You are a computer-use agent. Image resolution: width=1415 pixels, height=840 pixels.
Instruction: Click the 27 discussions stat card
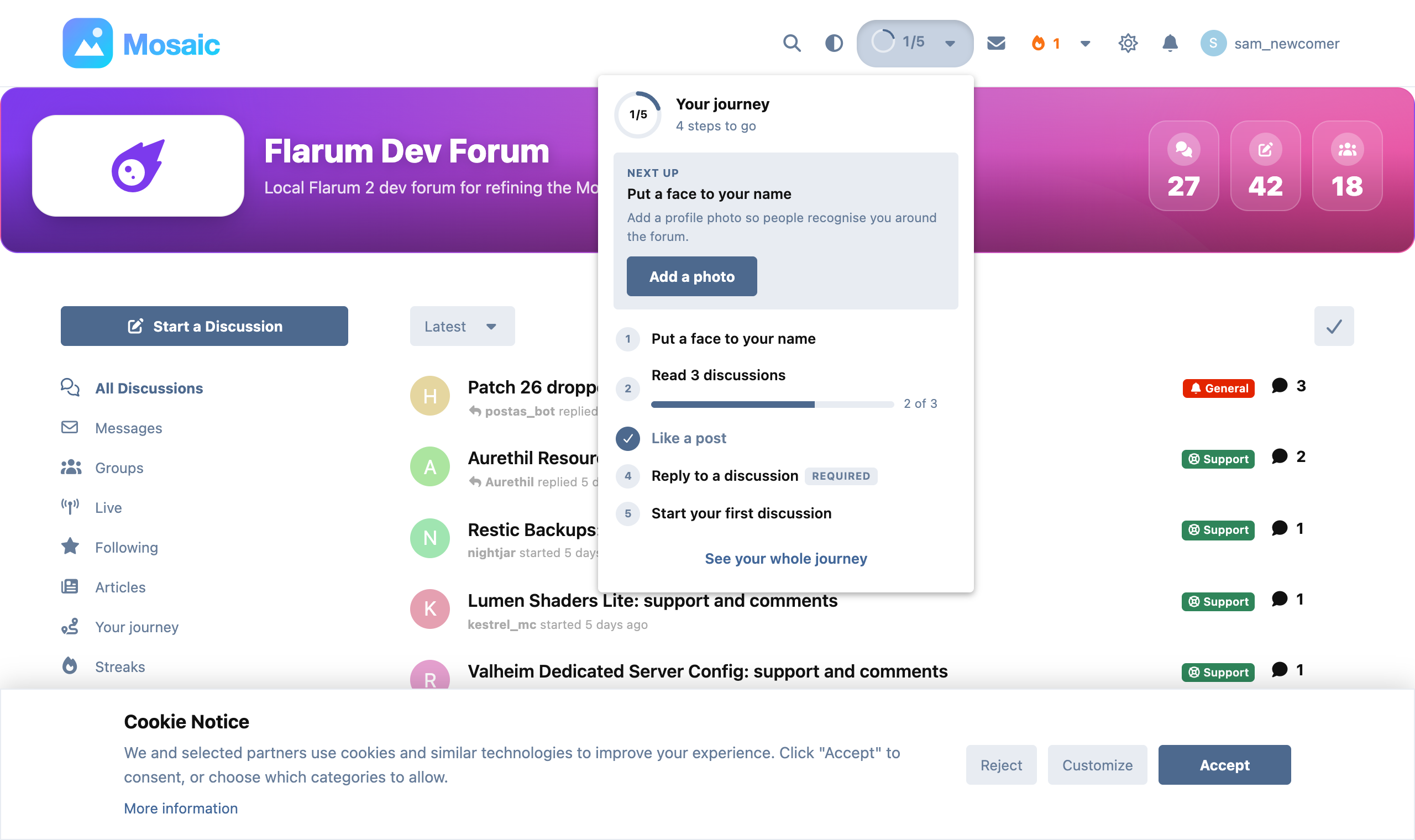click(x=1183, y=166)
